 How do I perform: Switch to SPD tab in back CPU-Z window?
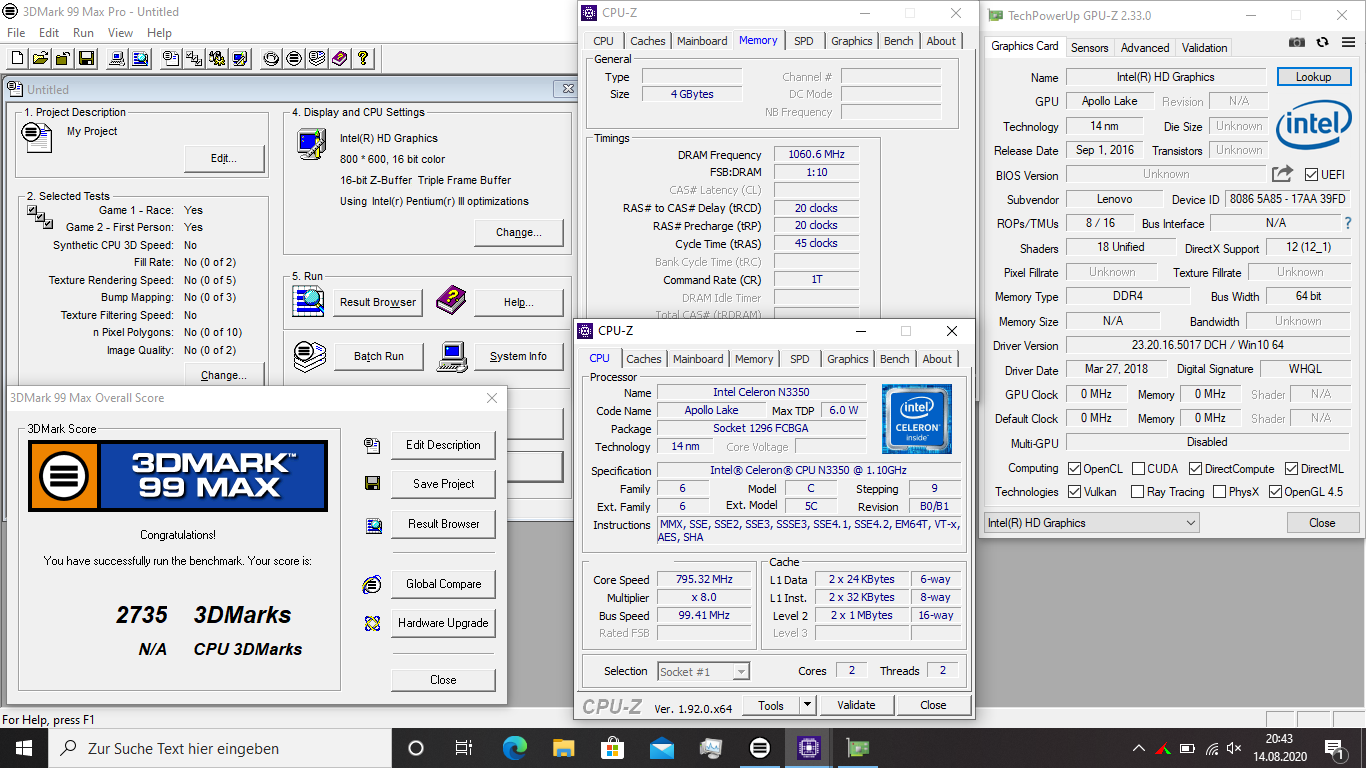click(804, 41)
